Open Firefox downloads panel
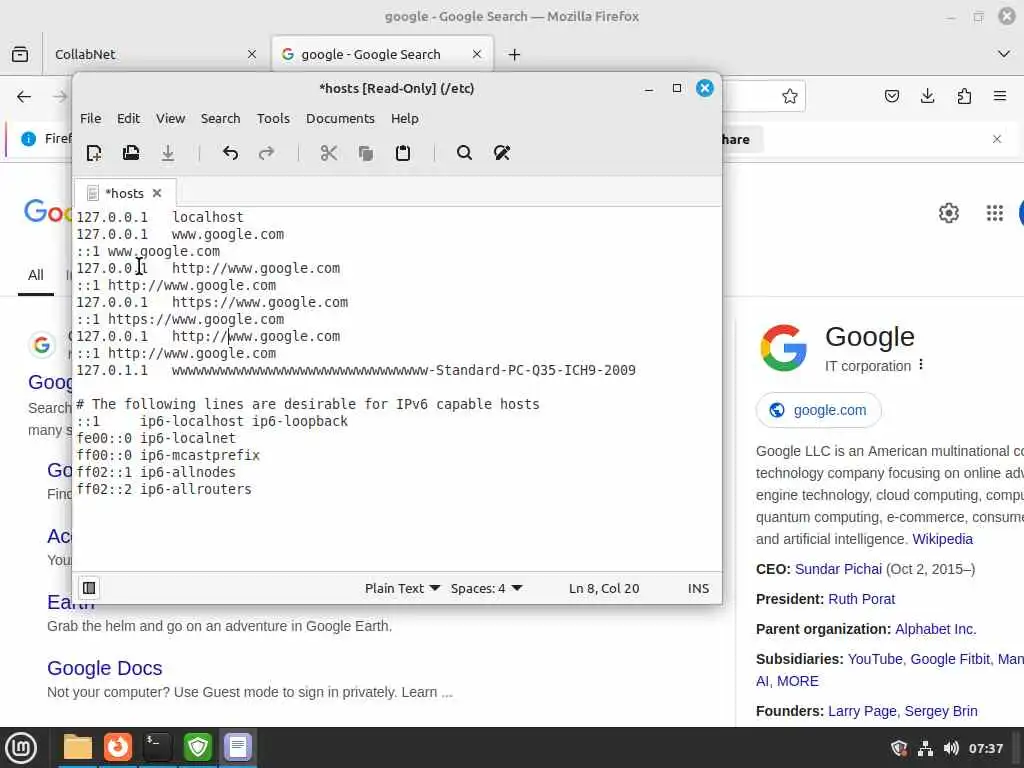Image resolution: width=1024 pixels, height=768 pixels. pyautogui.click(x=927, y=97)
